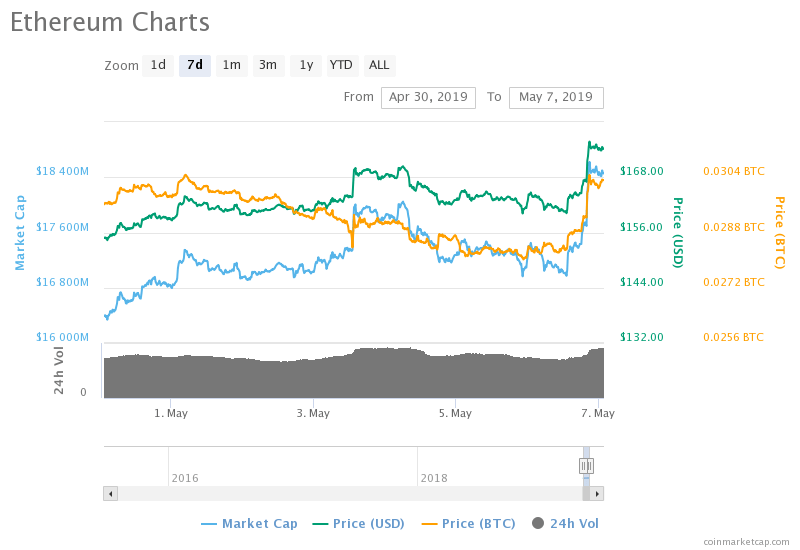Select the YTD zoom range

(x=341, y=66)
